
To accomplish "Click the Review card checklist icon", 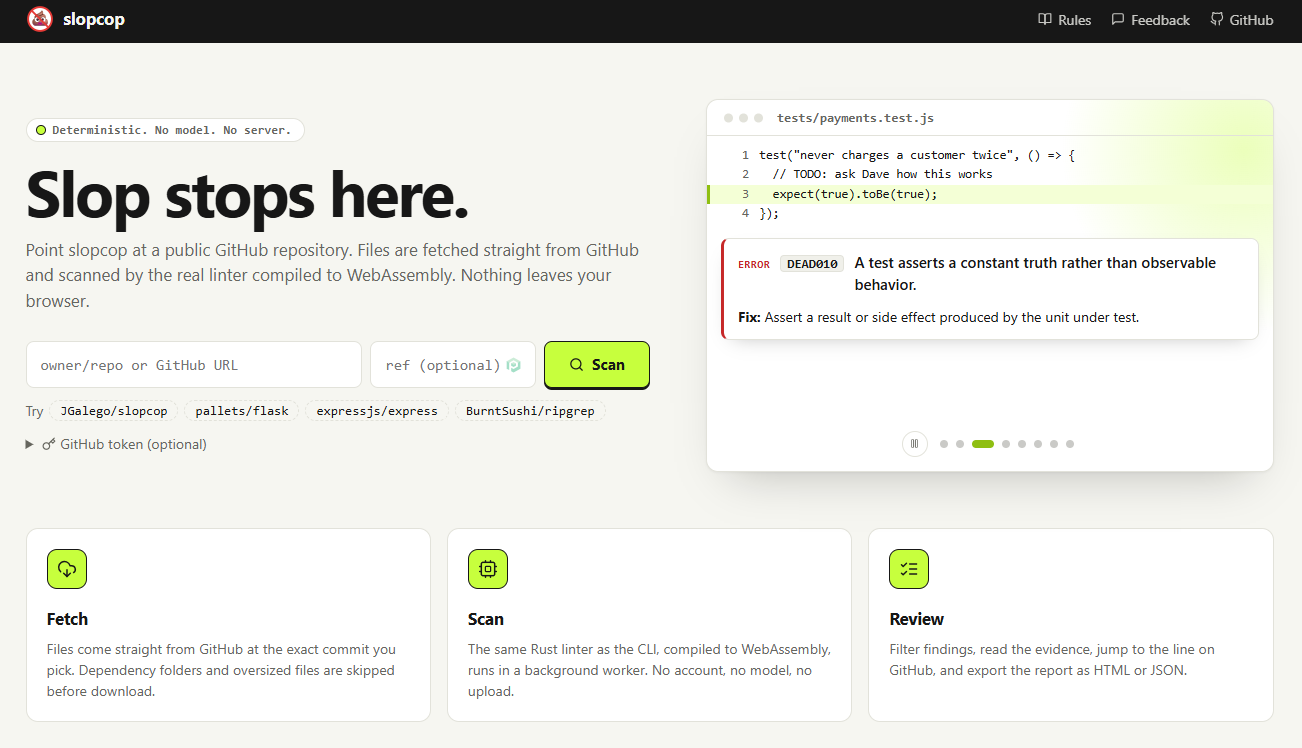I will [x=909, y=569].
